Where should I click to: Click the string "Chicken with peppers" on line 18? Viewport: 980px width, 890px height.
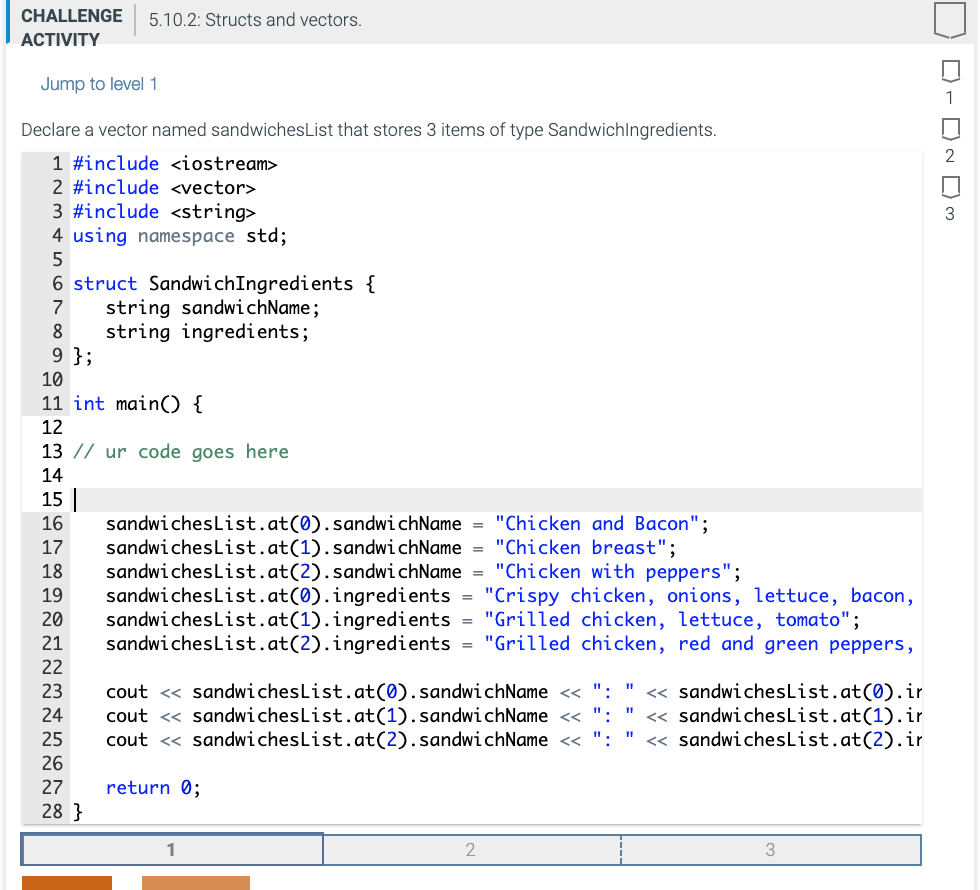pyautogui.click(x=613, y=572)
